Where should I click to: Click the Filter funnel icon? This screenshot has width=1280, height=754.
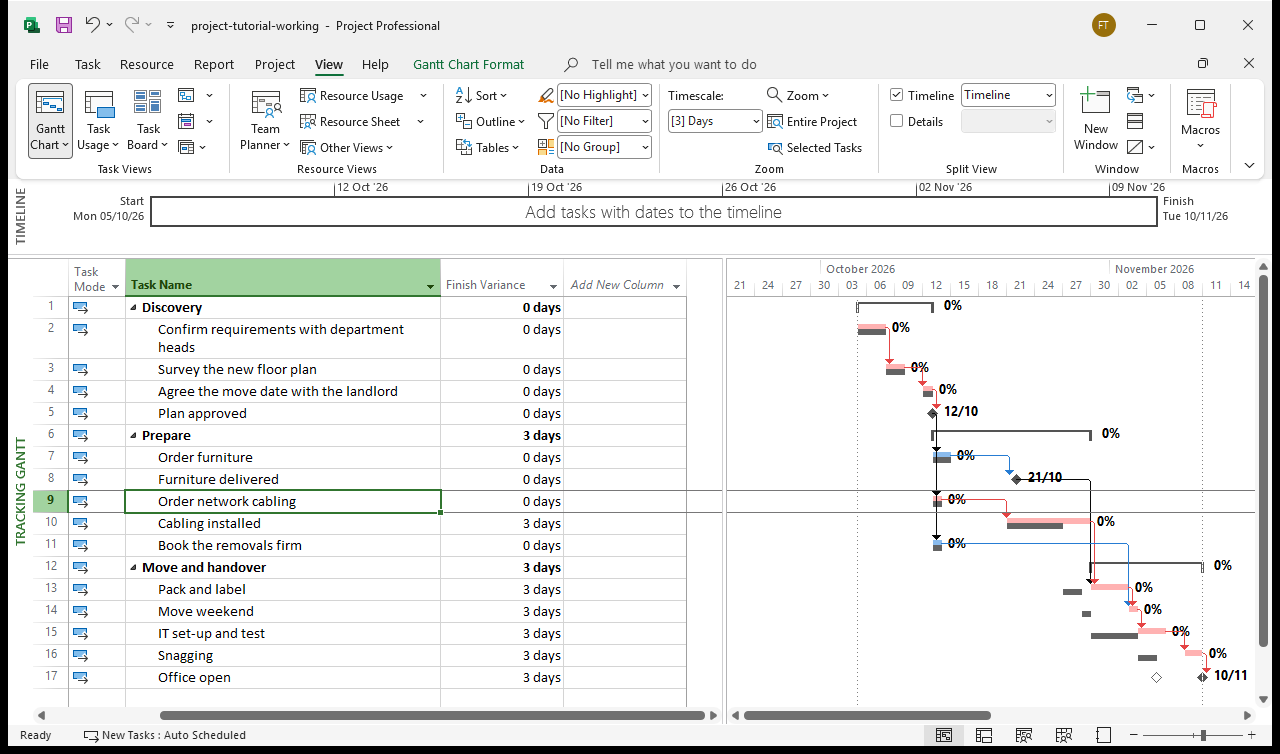545,121
